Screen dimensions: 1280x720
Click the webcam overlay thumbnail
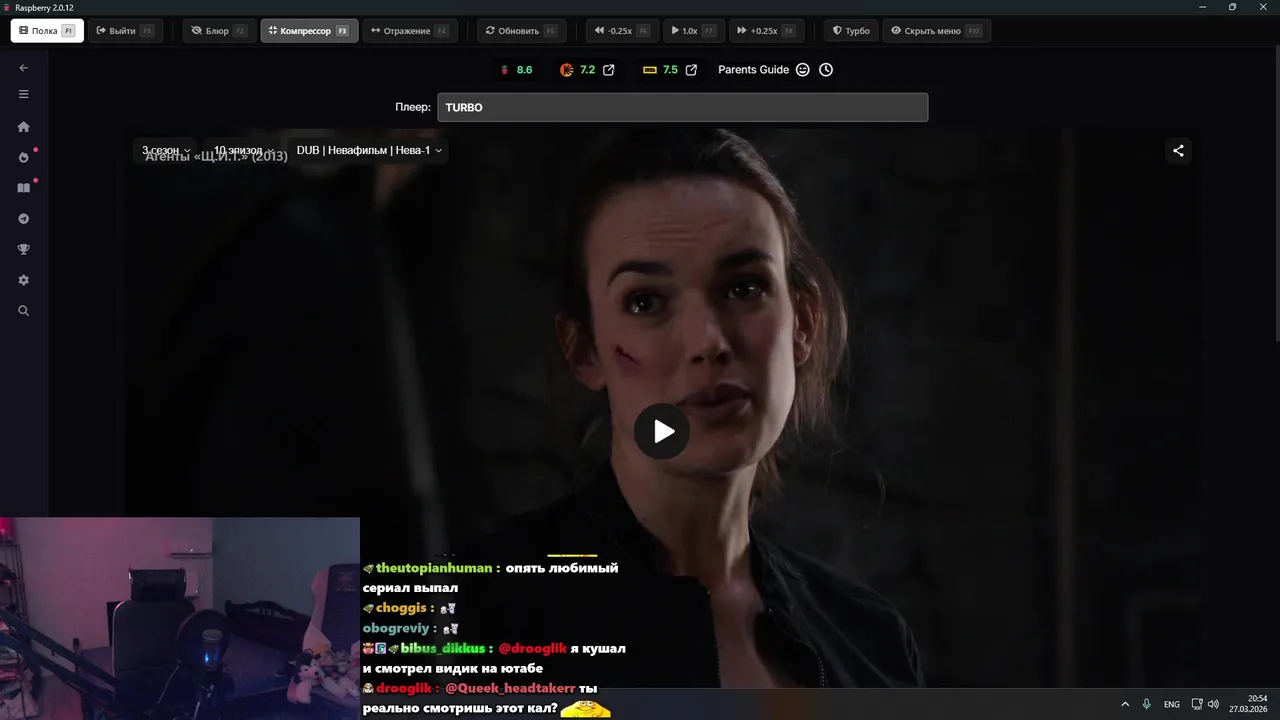(x=180, y=618)
